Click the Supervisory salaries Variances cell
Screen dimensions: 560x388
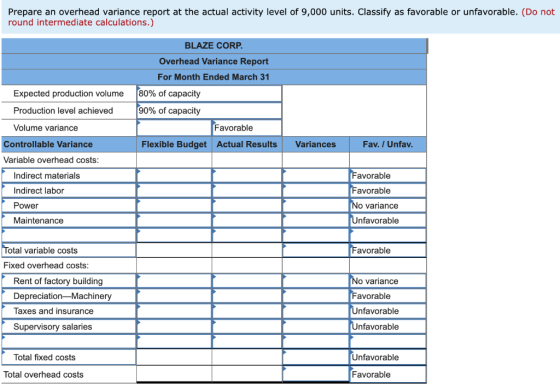(x=316, y=327)
